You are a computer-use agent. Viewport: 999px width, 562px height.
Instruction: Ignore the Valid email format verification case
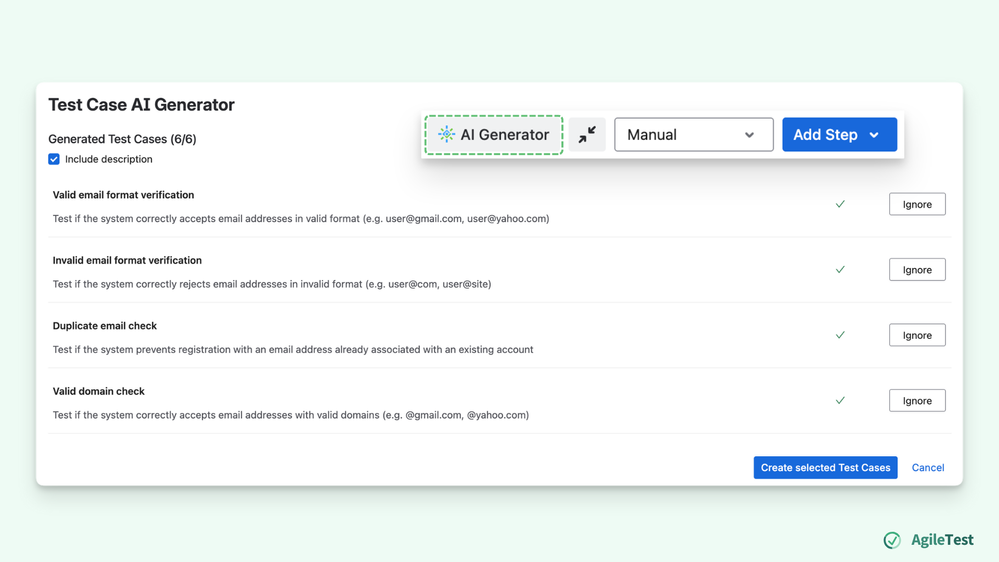pos(917,204)
